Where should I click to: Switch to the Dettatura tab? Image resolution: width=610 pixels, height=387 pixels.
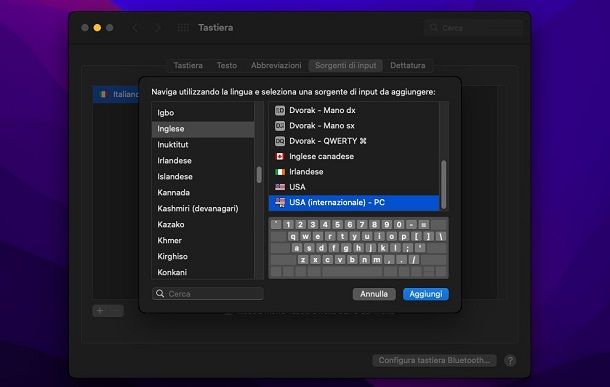coord(407,65)
